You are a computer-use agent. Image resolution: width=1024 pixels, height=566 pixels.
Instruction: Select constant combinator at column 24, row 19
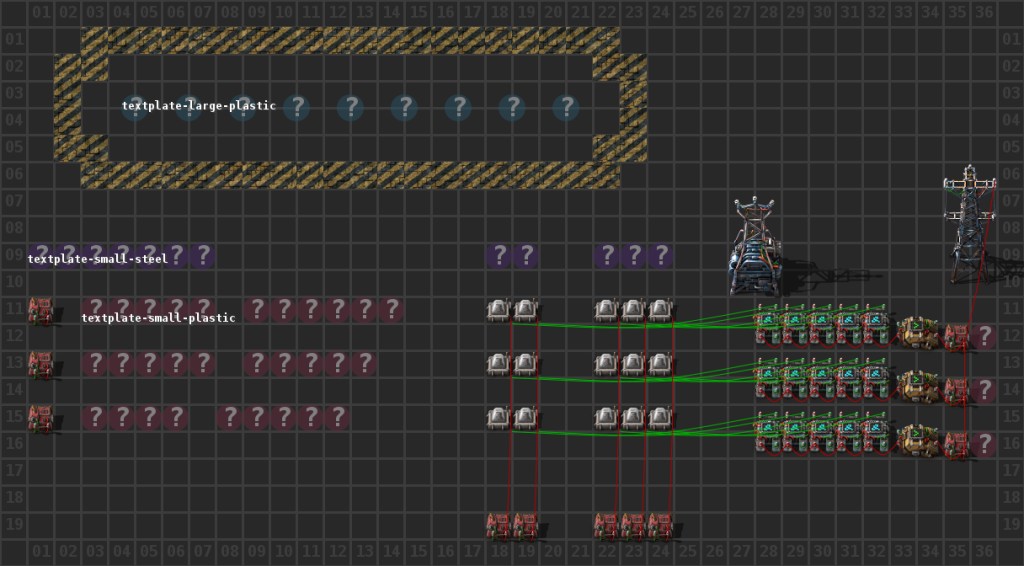660,526
